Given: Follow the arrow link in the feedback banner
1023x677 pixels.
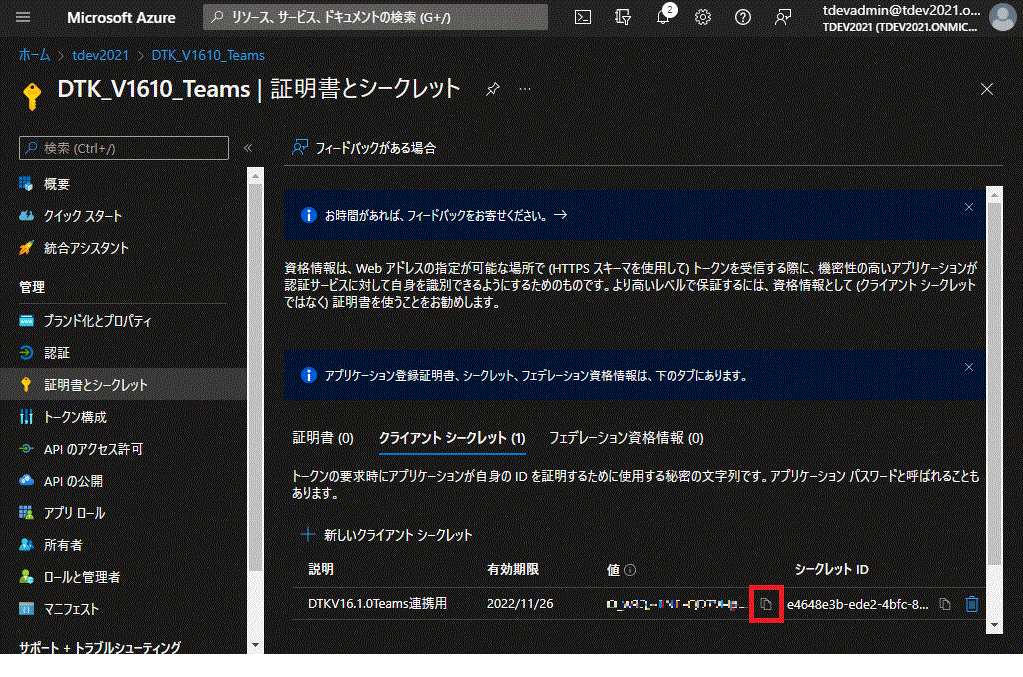Looking at the screenshot, I should [x=560, y=215].
